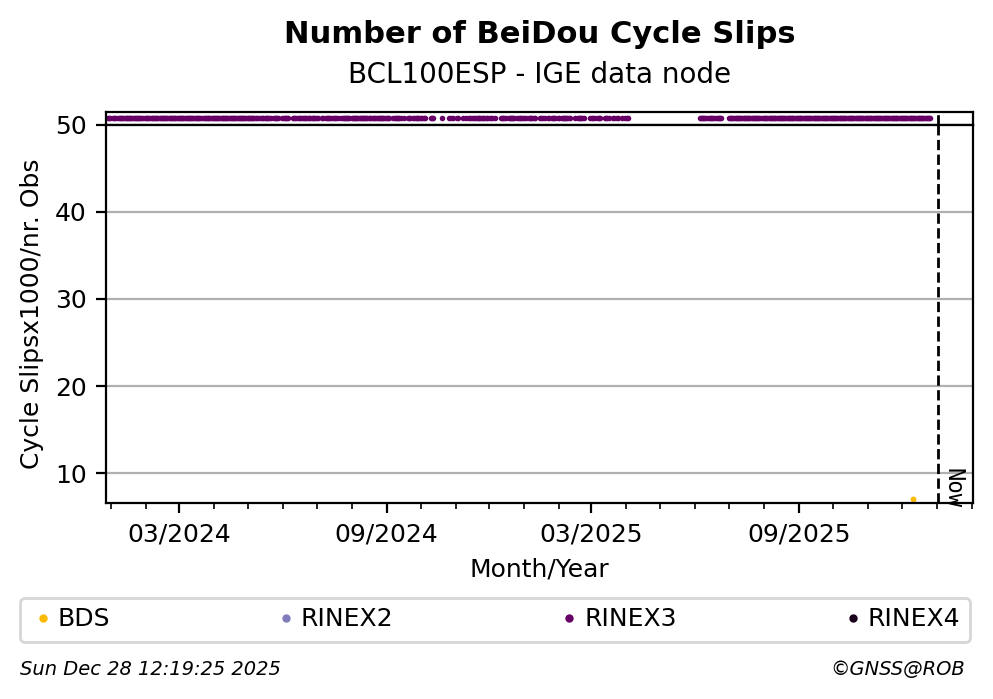
Task: Click the "BCL100ESP - IGE data node" subtitle
Action: (539, 74)
